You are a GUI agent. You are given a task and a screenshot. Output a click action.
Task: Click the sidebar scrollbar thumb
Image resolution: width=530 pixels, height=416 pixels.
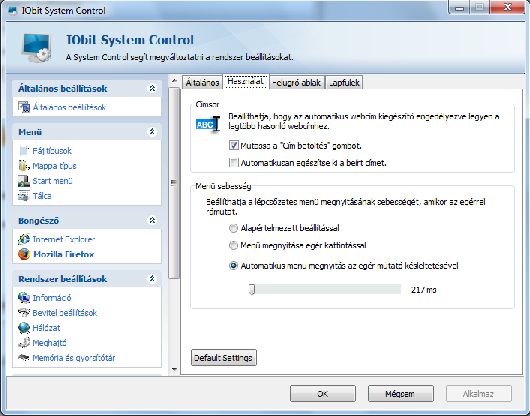tap(174, 183)
